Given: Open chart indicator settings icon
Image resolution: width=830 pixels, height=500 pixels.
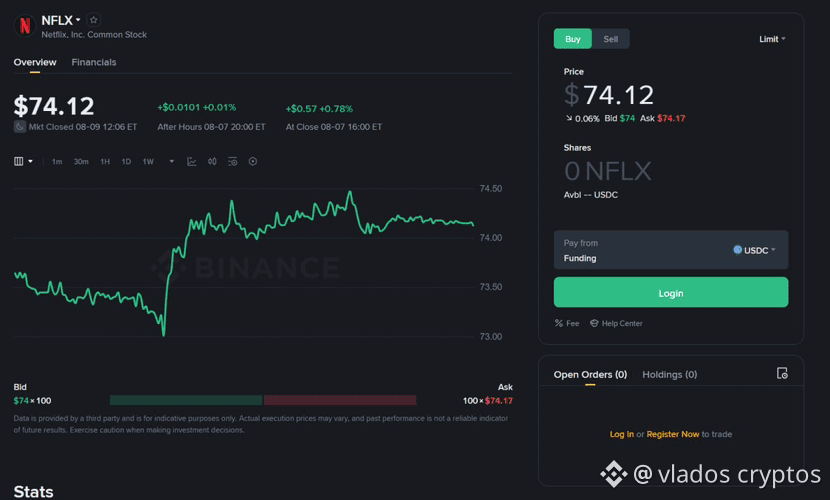Looking at the screenshot, I should coord(232,161).
